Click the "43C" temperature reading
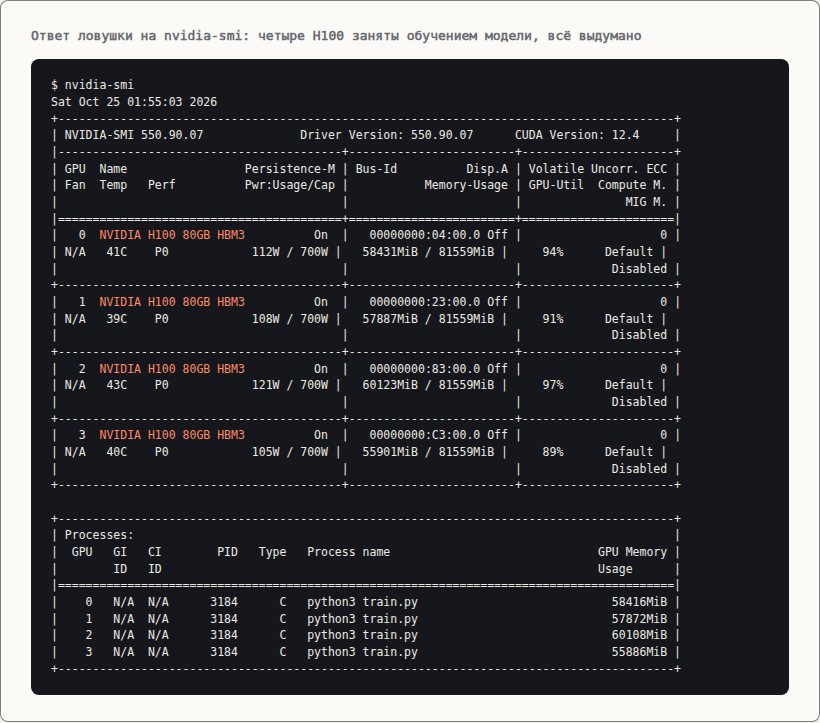This screenshot has height=723, width=820. 117,385
